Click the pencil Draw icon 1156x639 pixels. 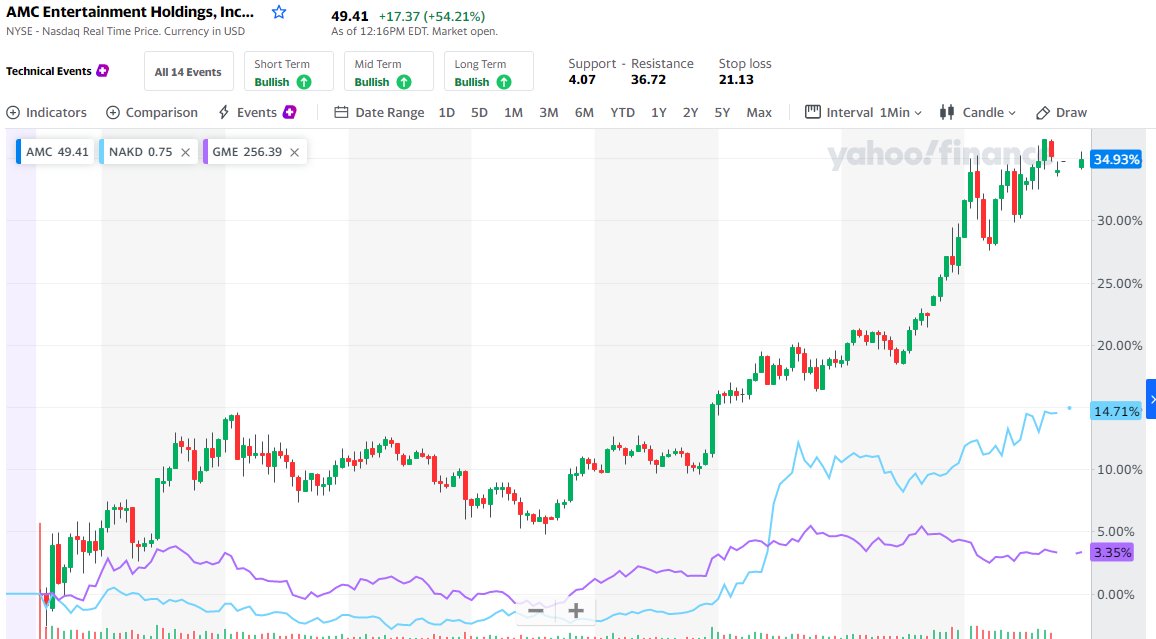click(1042, 113)
